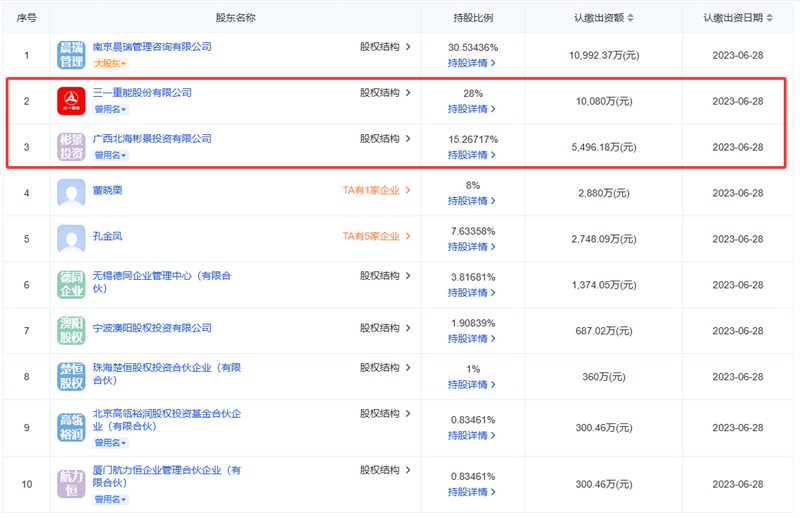Screen dimensions: 800x518
Task: Sort by 认缴出资额 column arrows
Action: (631, 18)
